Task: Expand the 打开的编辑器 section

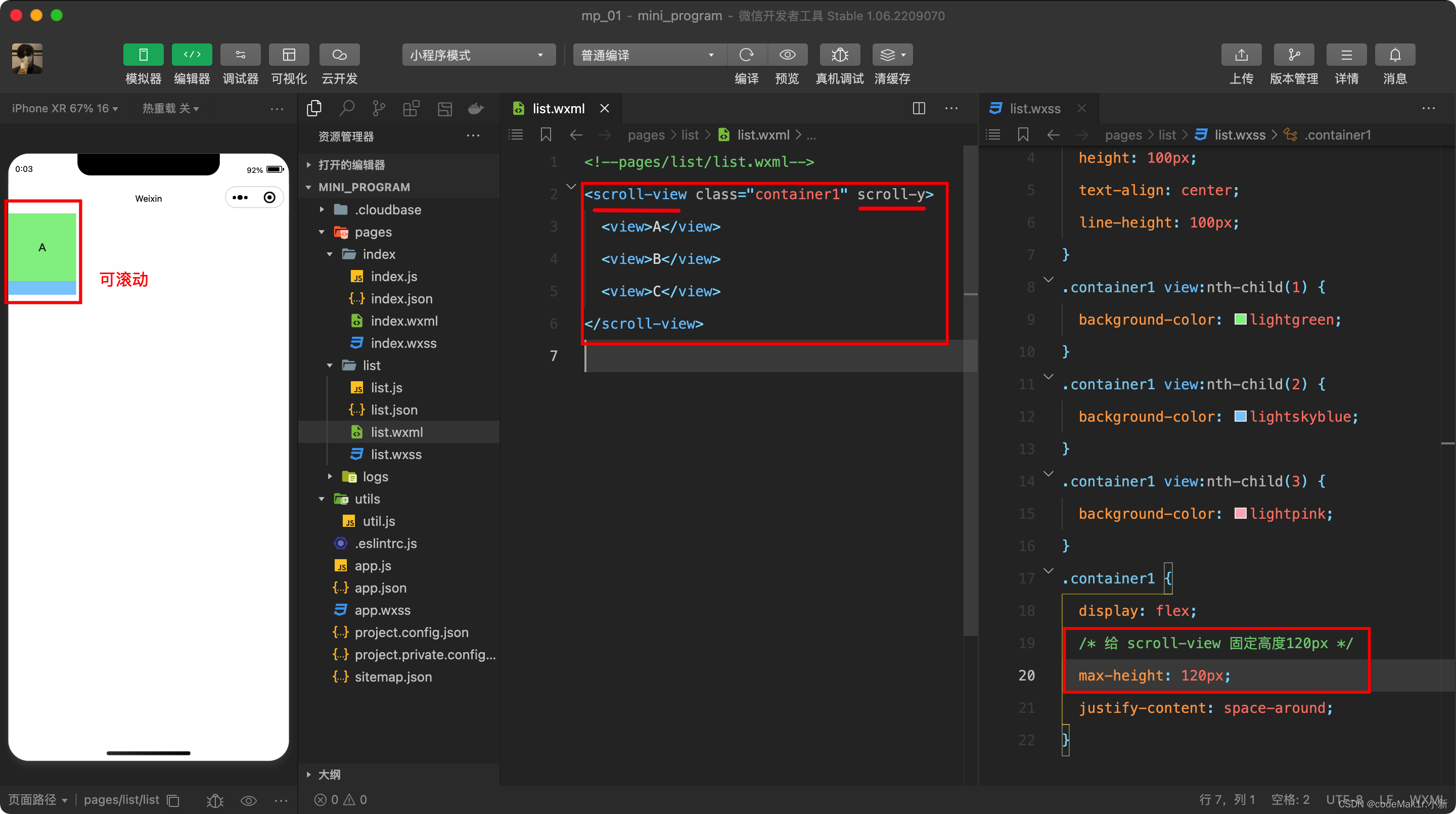Action: click(x=399, y=164)
